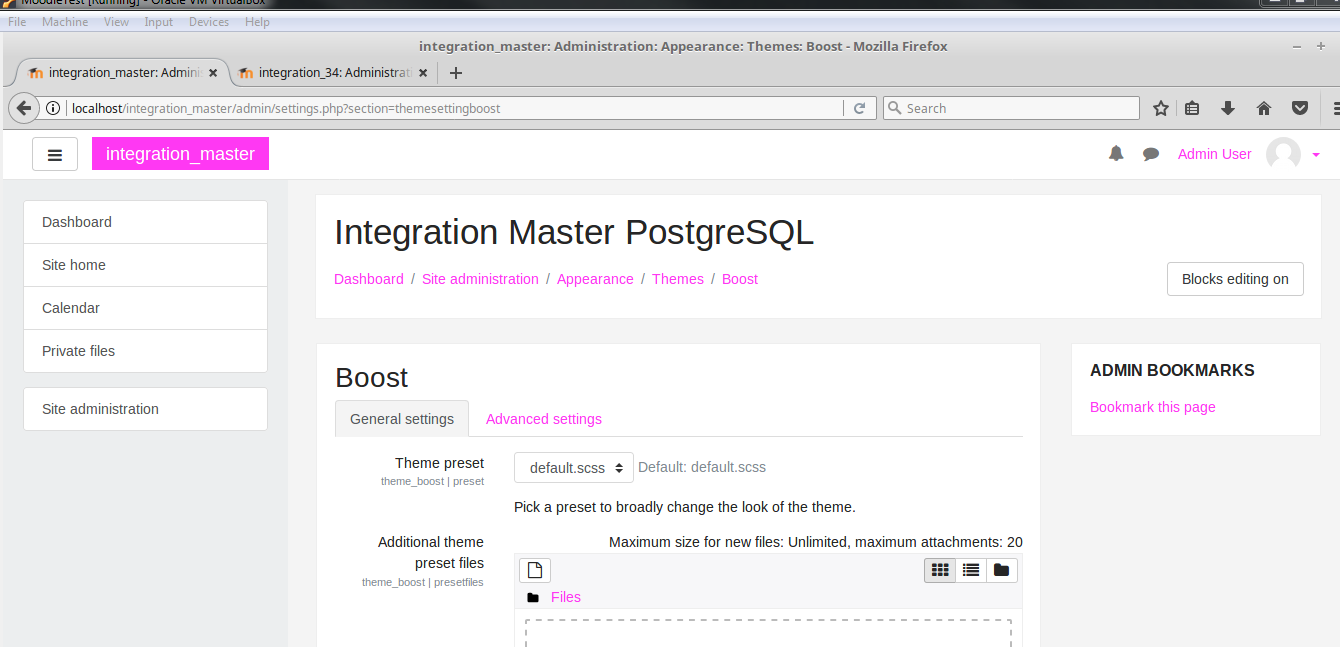Open the Firefox downloads arrow icon

(1228, 108)
